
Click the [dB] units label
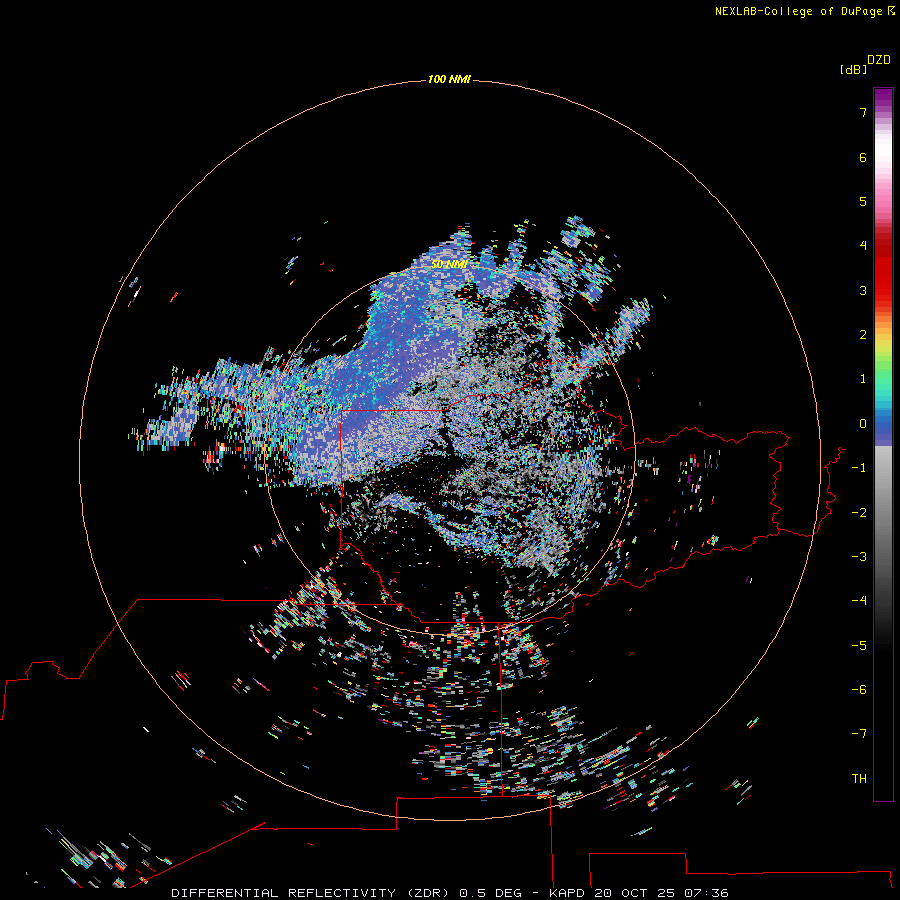coord(853,70)
